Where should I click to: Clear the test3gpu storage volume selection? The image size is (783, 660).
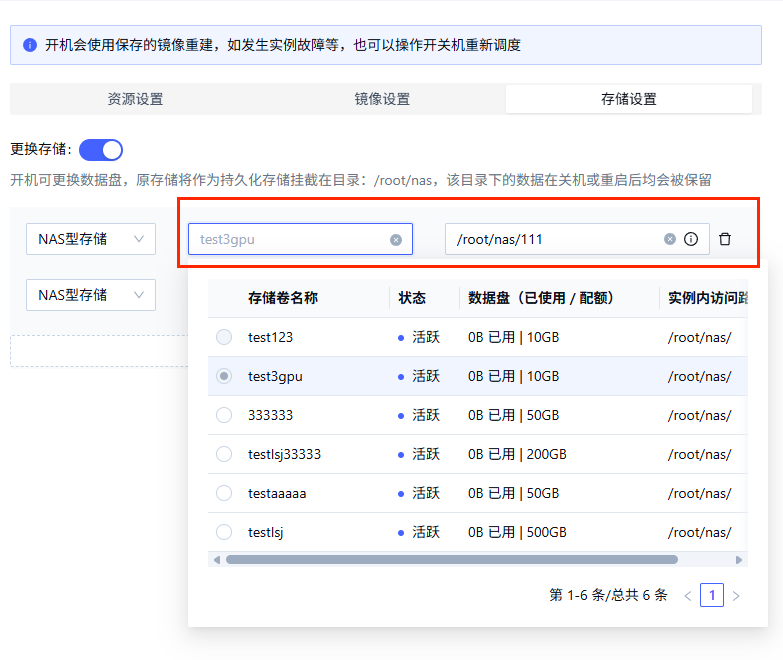pos(396,239)
